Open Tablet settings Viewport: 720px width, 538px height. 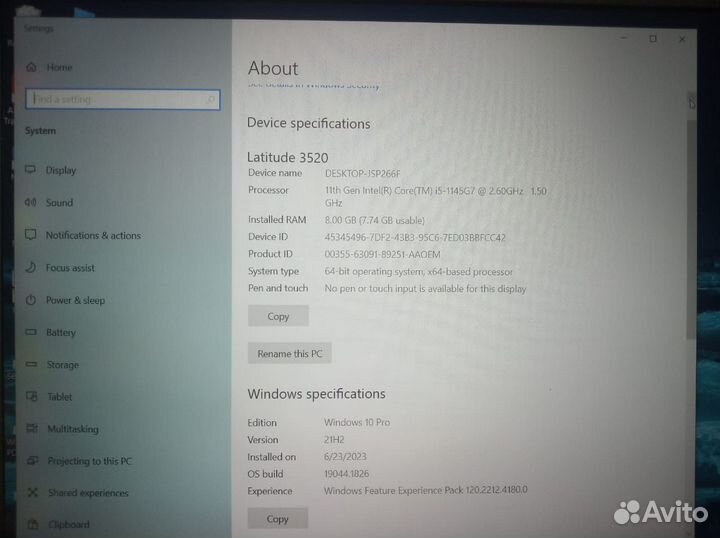pos(60,397)
